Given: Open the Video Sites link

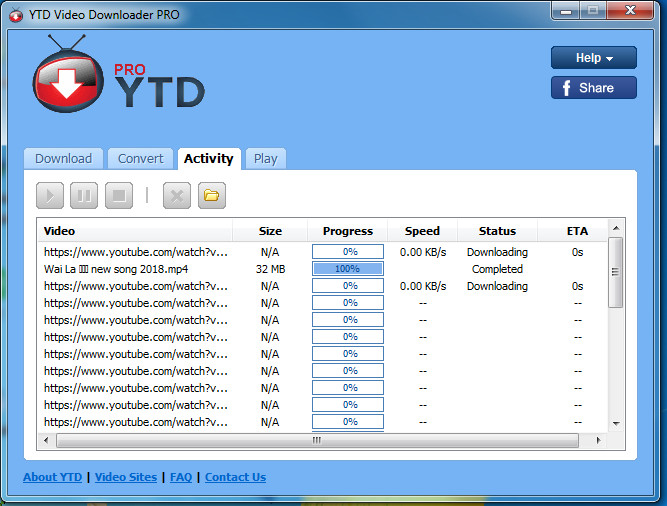Looking at the screenshot, I should (x=126, y=477).
